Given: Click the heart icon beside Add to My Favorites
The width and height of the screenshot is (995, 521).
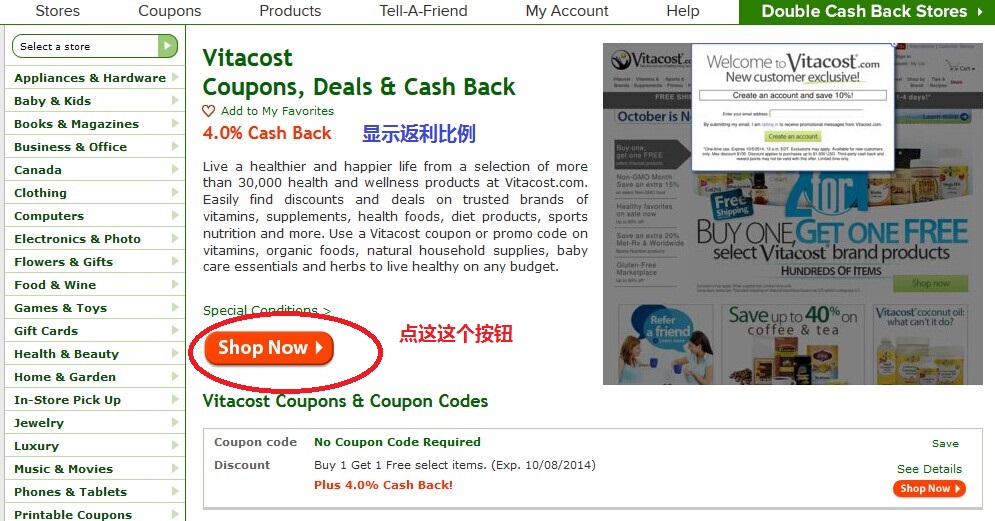Looking at the screenshot, I should [x=208, y=111].
